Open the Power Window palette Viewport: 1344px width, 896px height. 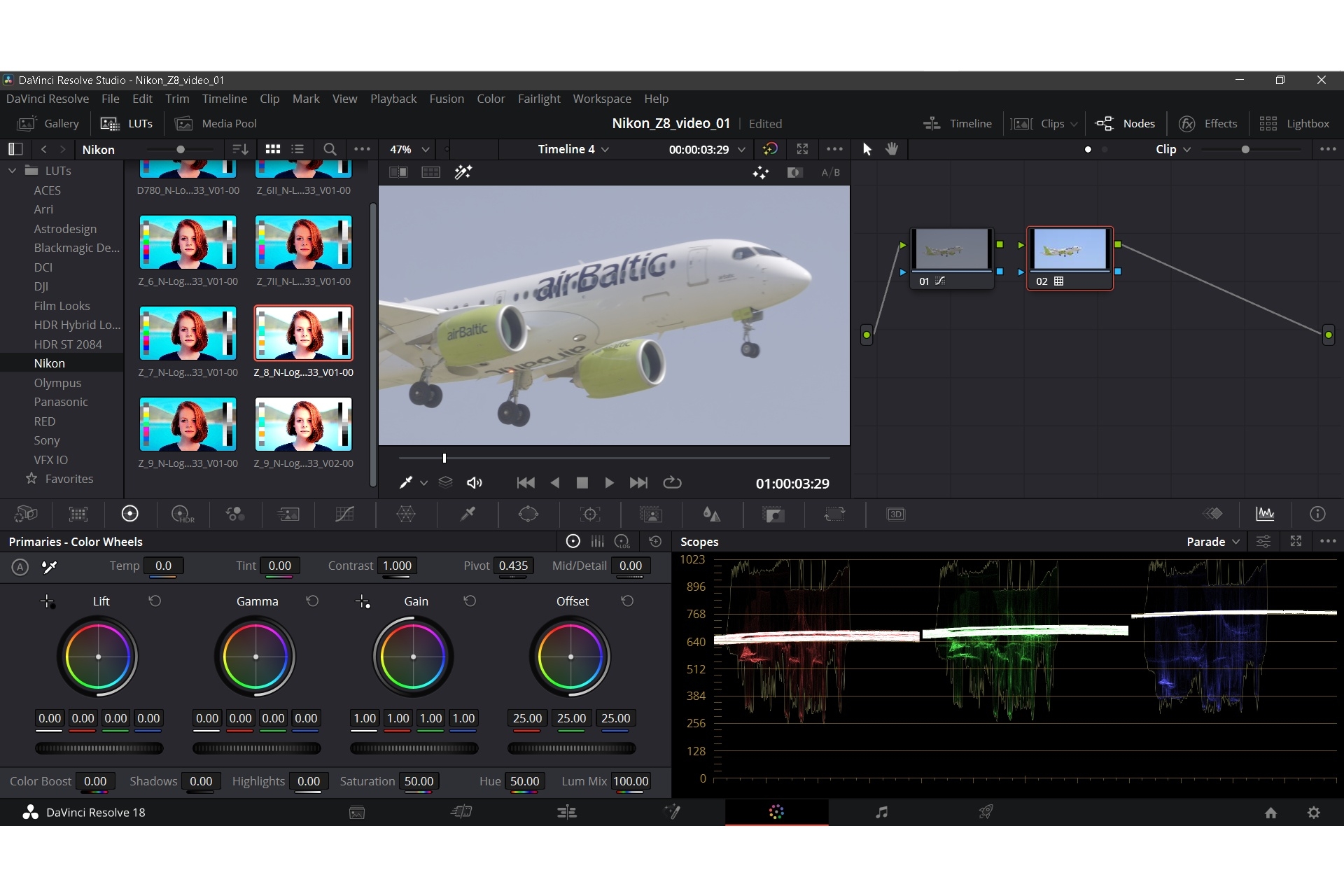pos(528,514)
